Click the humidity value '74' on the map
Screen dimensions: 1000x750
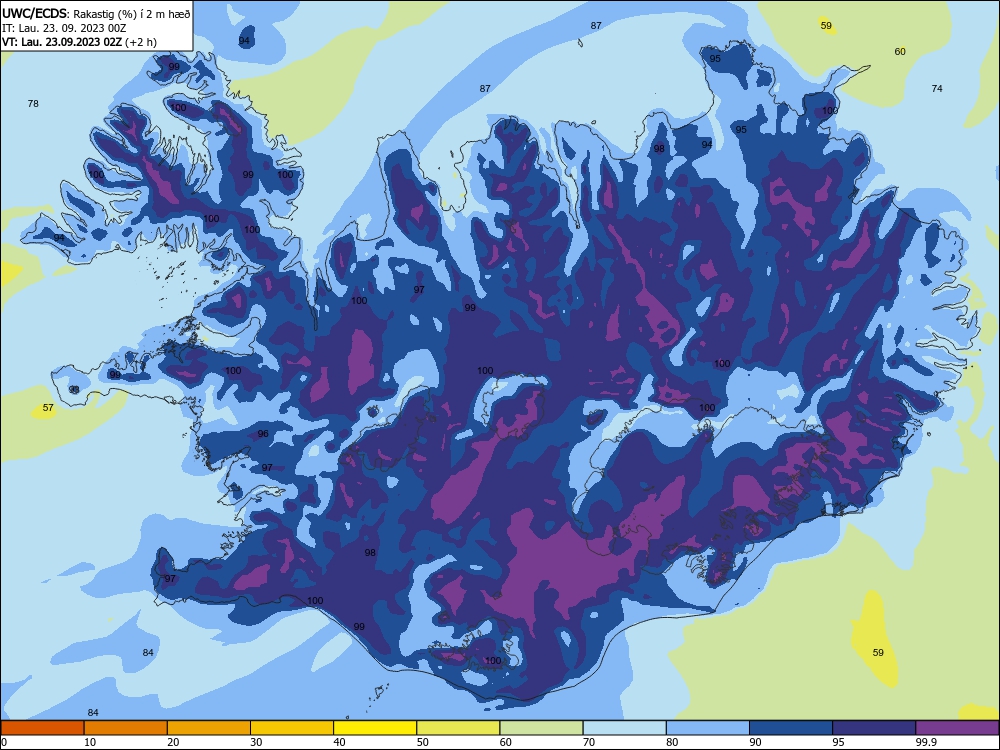click(937, 89)
